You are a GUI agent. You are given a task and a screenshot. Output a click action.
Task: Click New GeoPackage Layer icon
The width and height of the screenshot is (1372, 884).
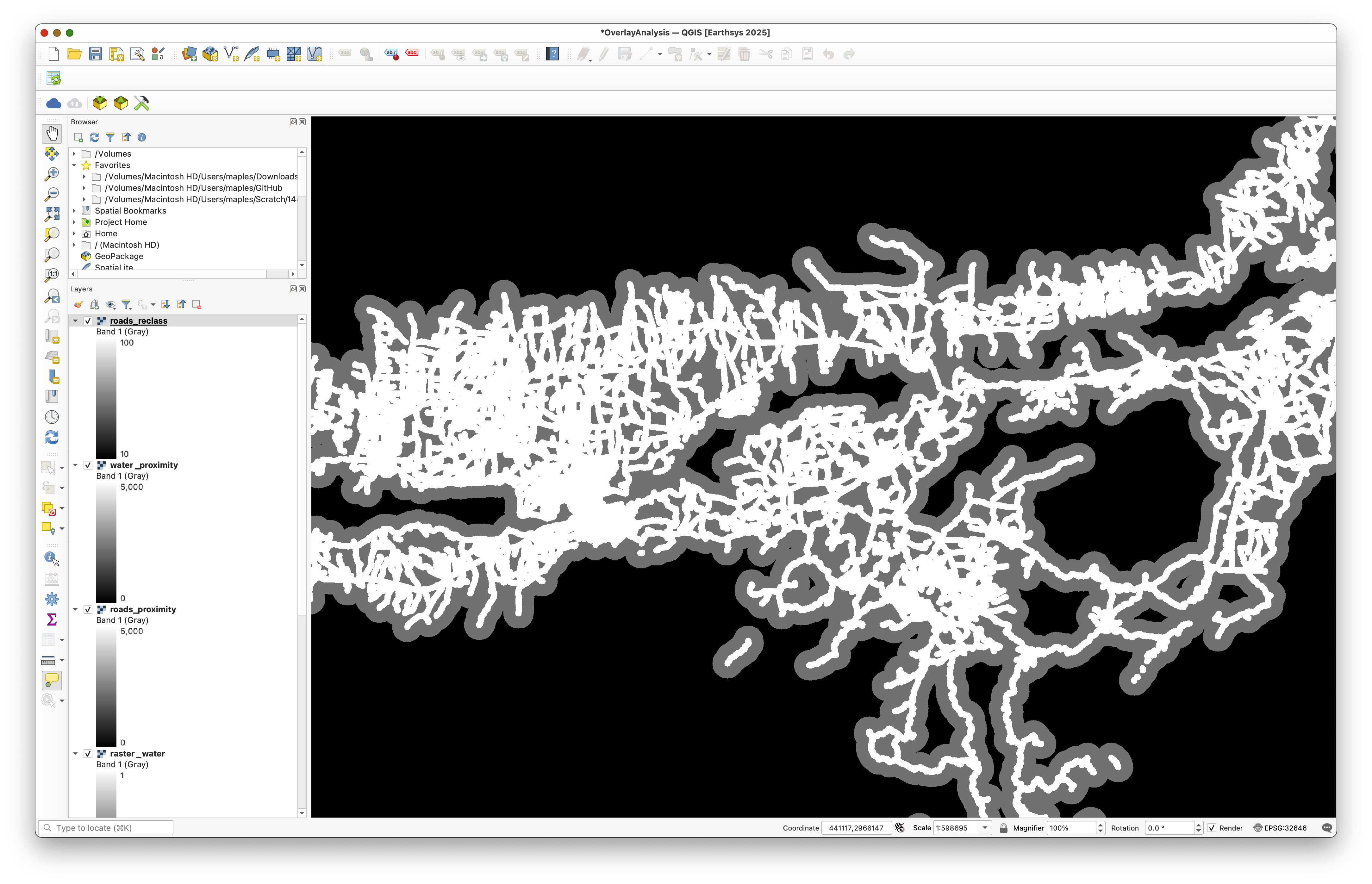point(210,54)
